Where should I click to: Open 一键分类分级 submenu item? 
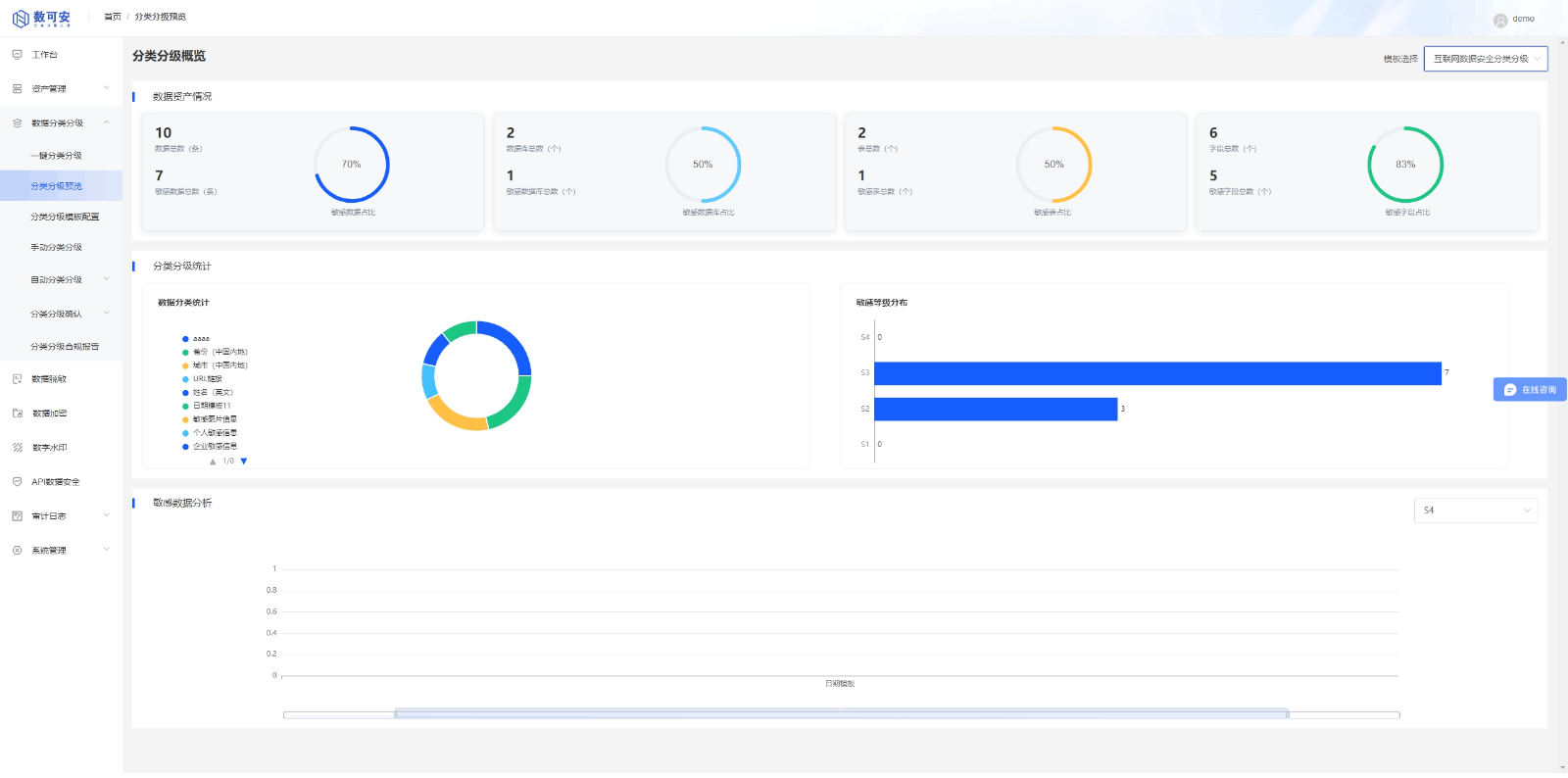[x=57, y=156]
